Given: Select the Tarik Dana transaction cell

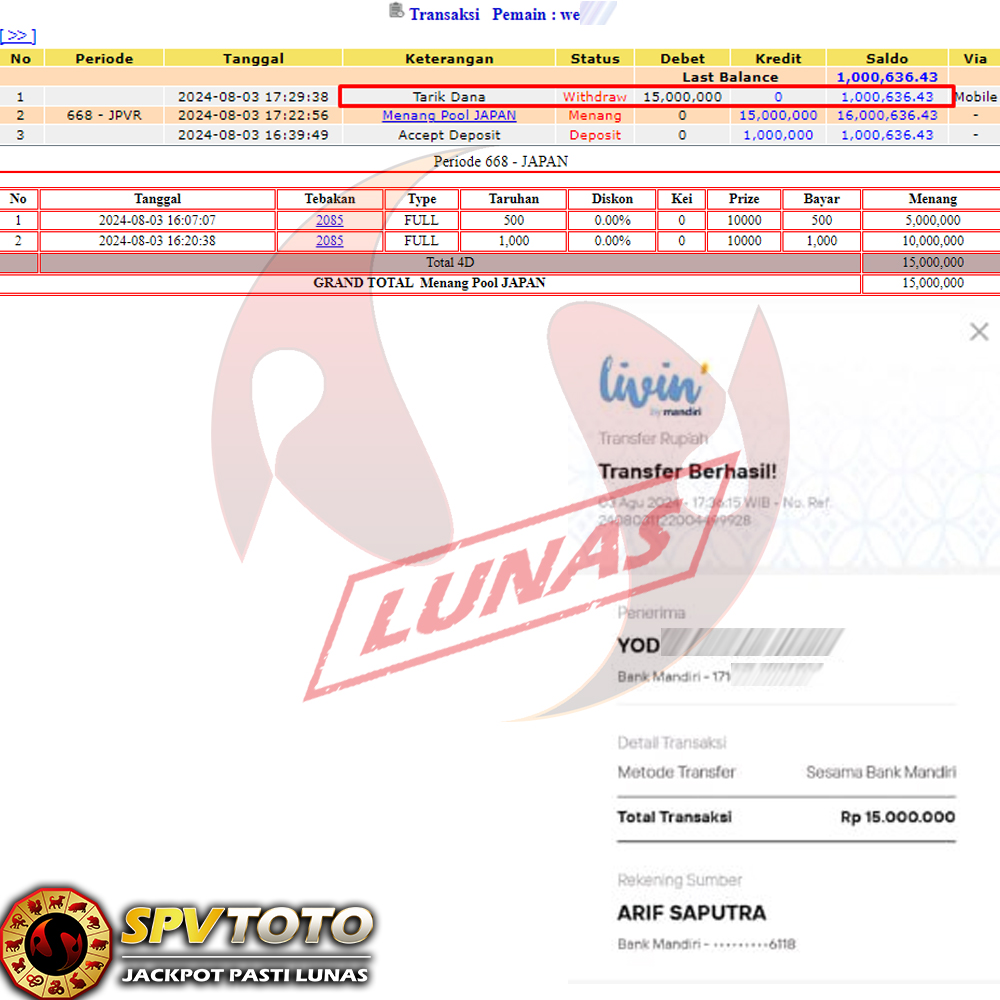Looking at the screenshot, I should pos(449,97).
